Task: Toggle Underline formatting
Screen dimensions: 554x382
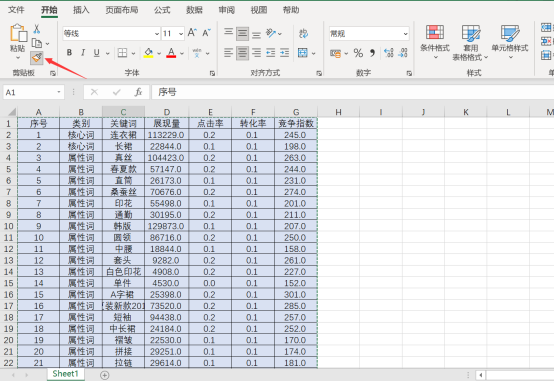Action: pyautogui.click(x=96, y=53)
